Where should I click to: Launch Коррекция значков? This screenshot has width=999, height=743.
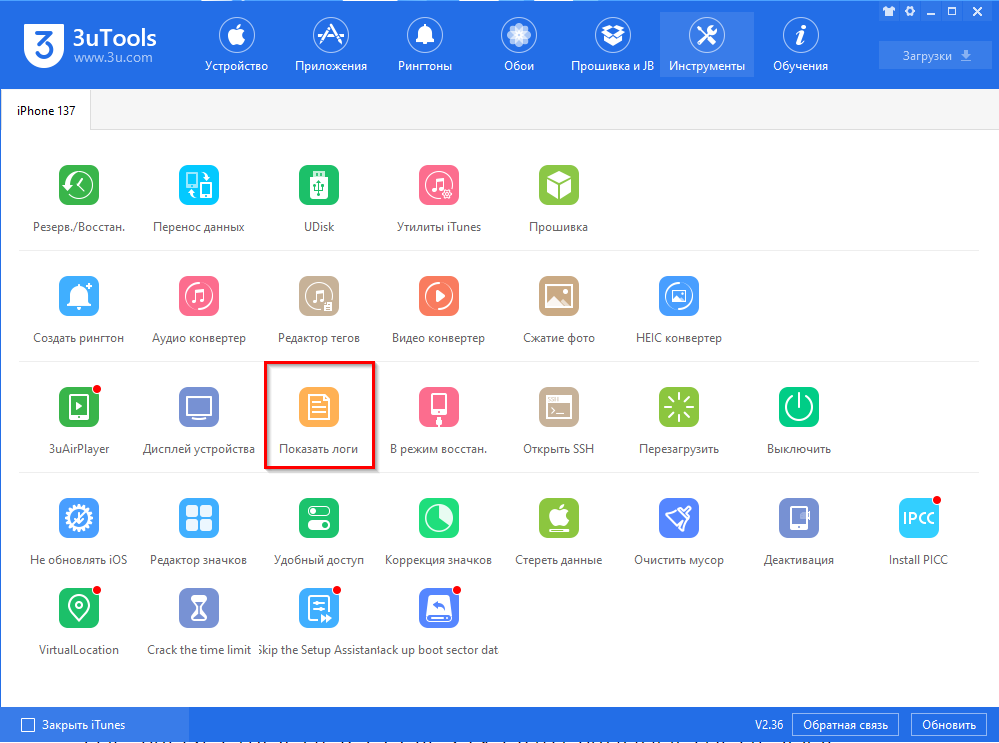(439, 517)
